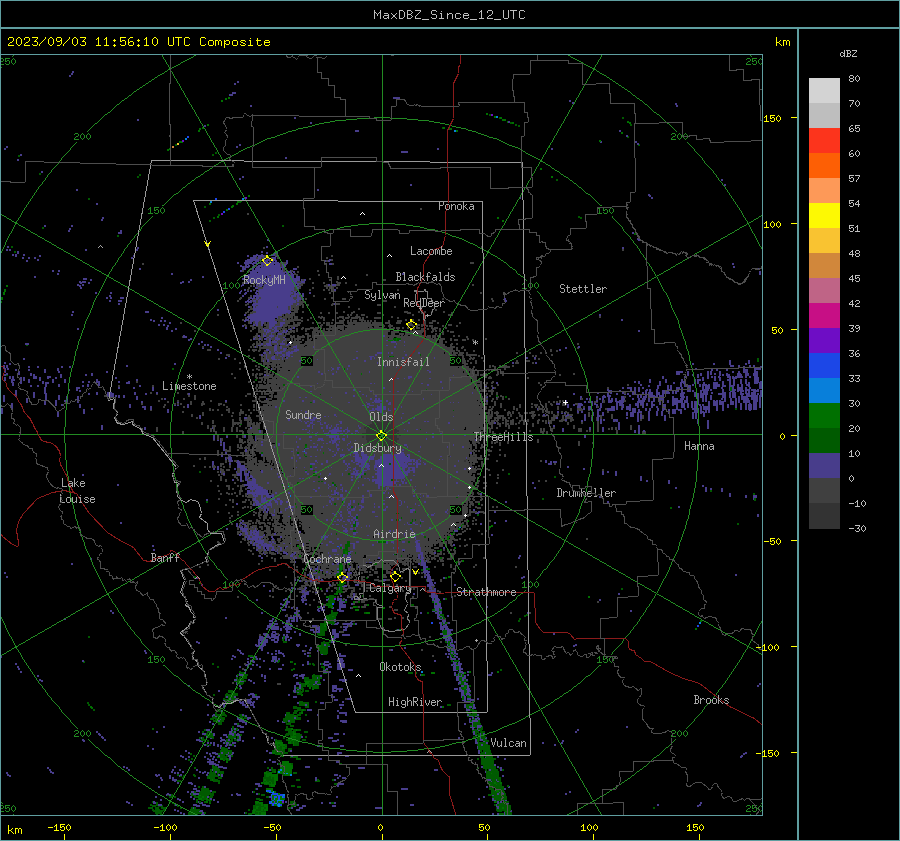Viewport: 900px width, 841px height.
Task: Click the HighRiver town label
Action: click(415, 702)
